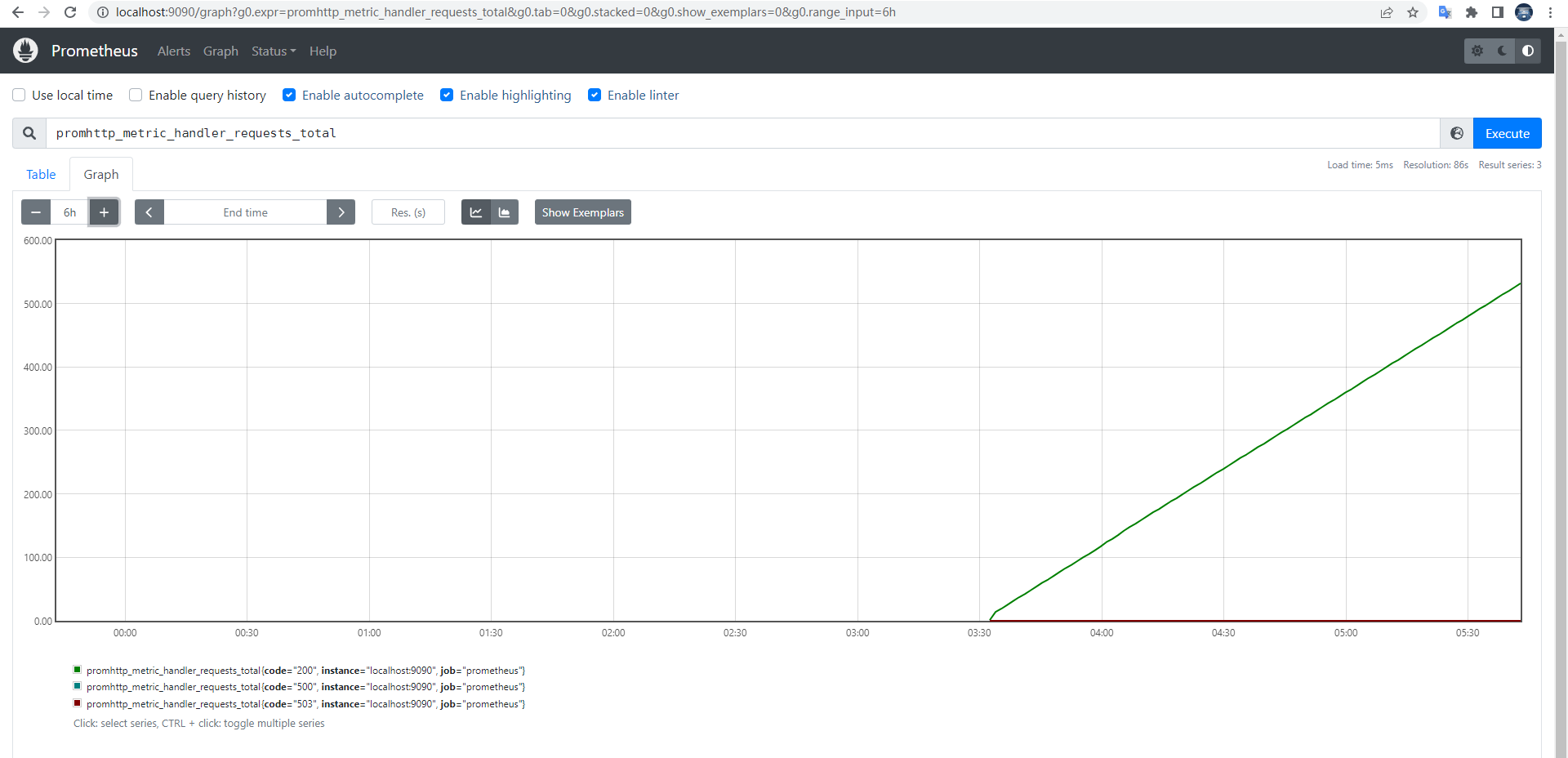Move end time forward
Viewport: 1568px width, 758px height.
coord(341,212)
